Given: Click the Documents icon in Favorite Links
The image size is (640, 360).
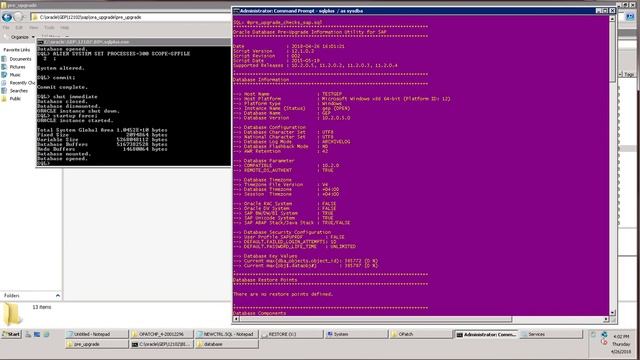Looking at the screenshot, I should [x=4, y=59].
